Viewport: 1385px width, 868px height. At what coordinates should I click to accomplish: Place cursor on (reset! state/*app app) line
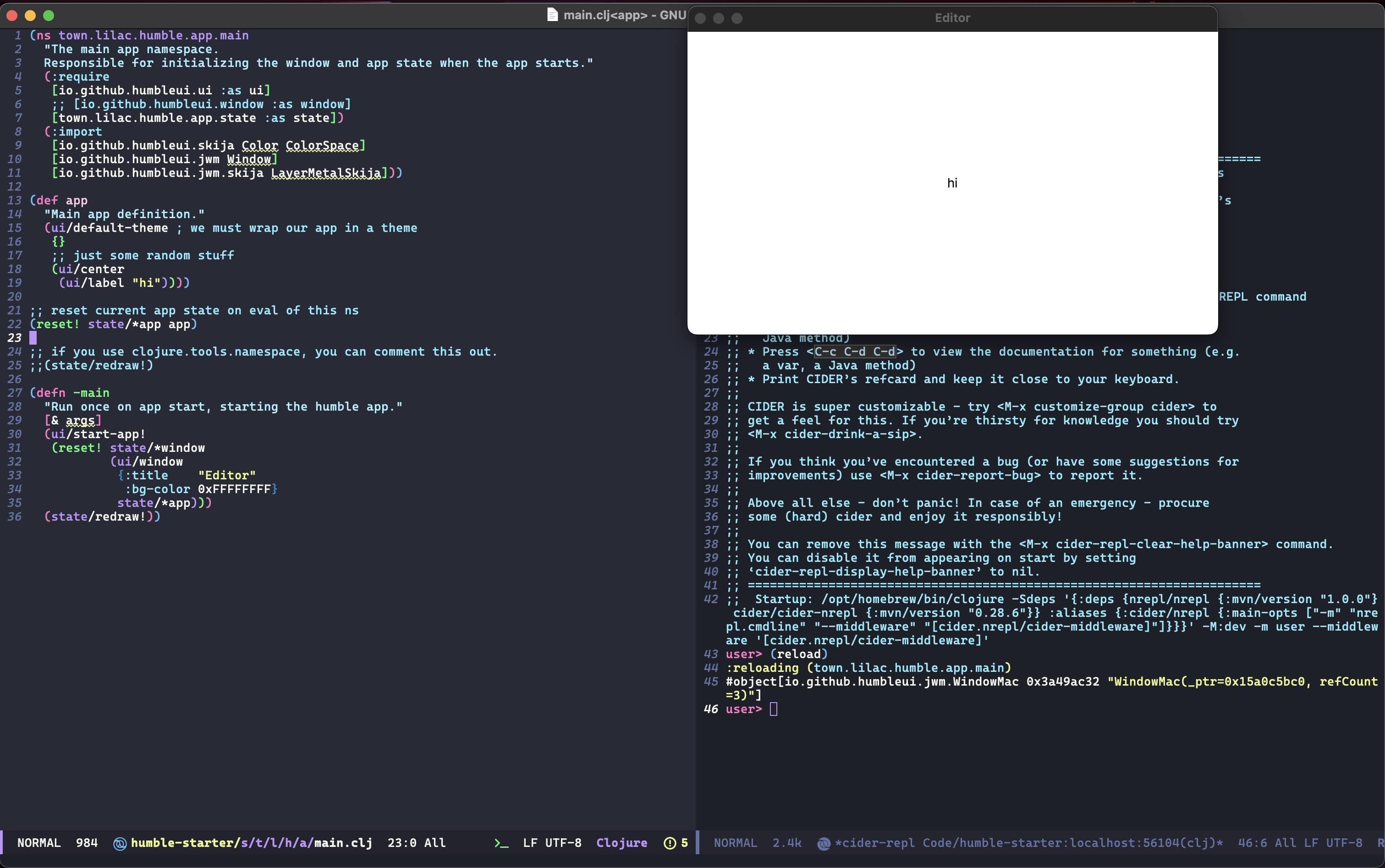[x=115, y=324]
